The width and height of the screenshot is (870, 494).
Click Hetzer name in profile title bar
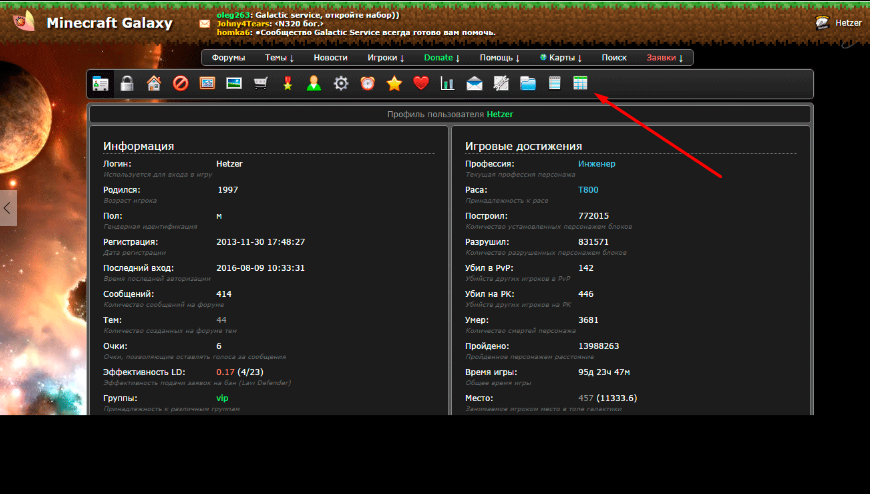[499, 114]
